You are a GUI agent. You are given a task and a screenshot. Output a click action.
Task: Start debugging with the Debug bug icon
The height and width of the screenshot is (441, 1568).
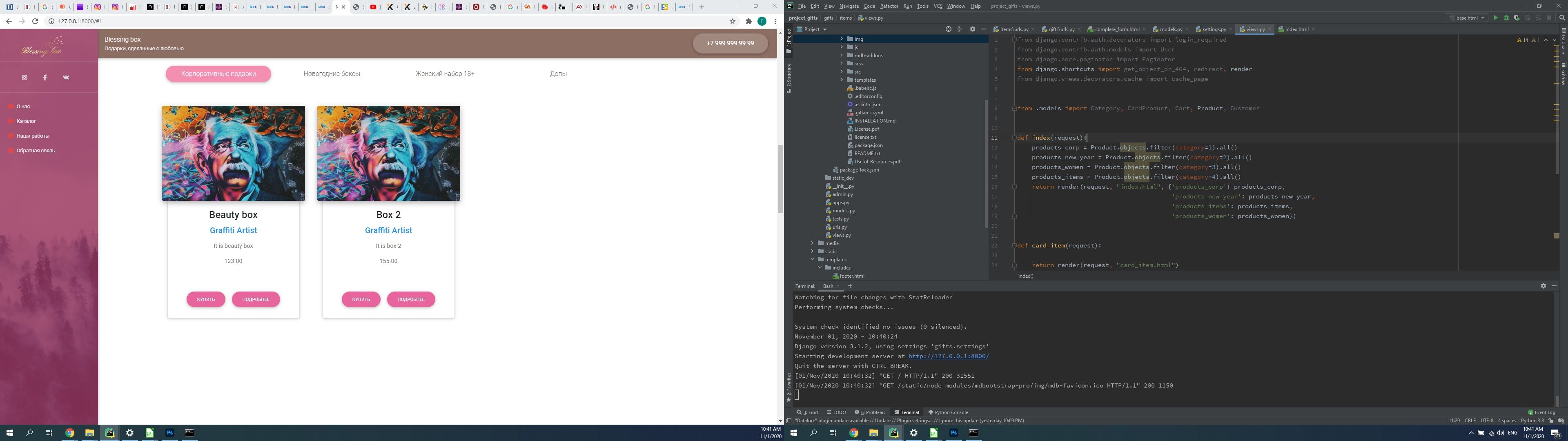pos(1506,18)
